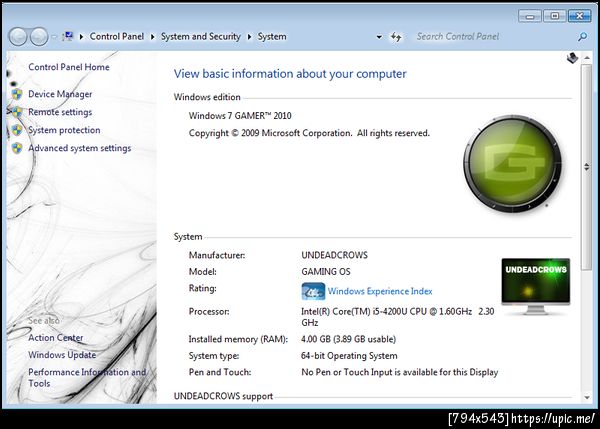Open Control Panel Home
Screen dimensions: 600x429
click(x=69, y=67)
